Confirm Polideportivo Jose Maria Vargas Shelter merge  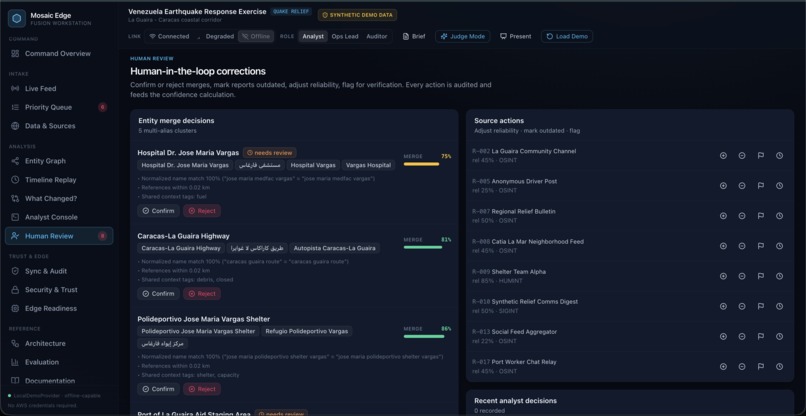(x=158, y=389)
